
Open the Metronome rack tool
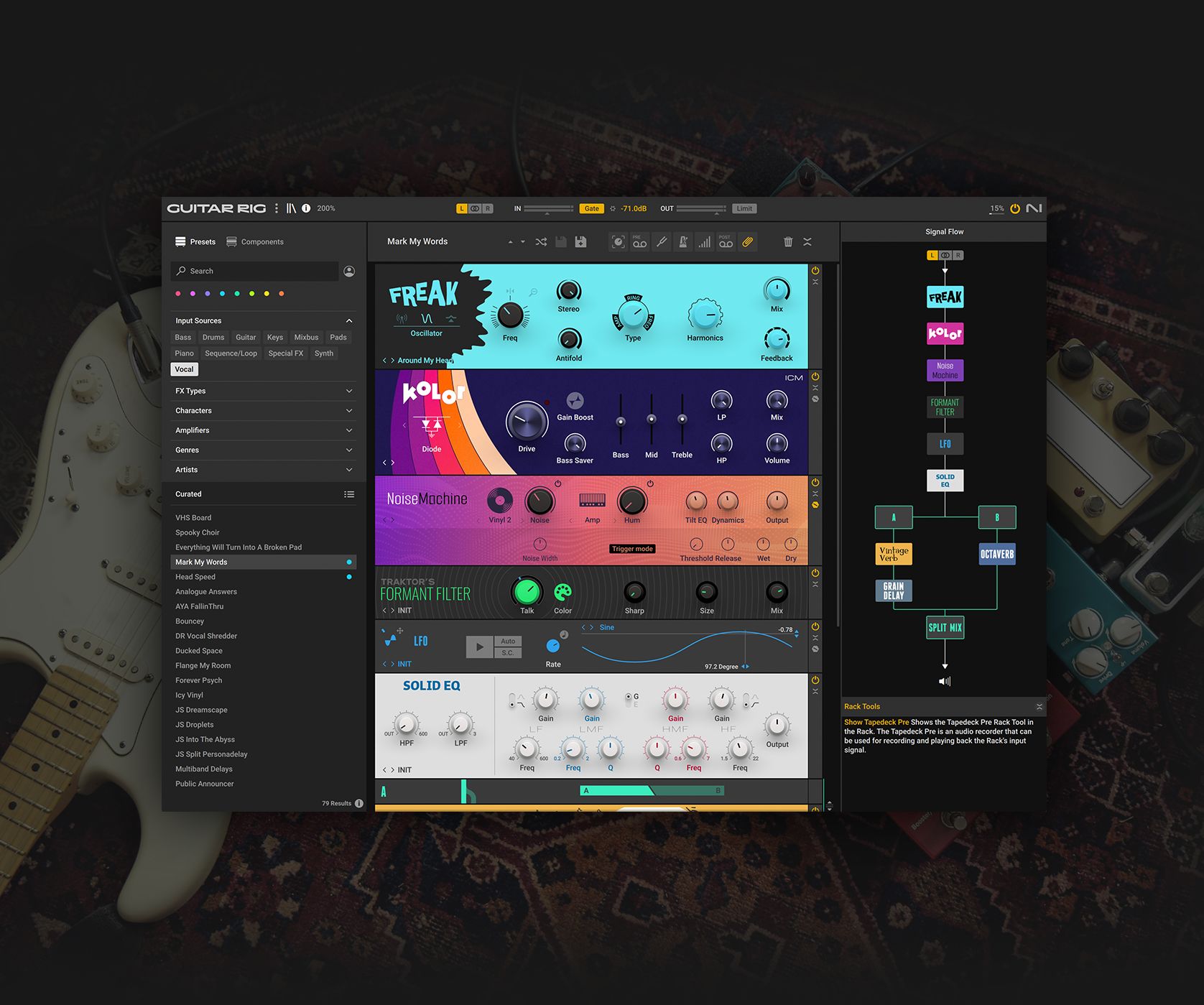click(683, 242)
